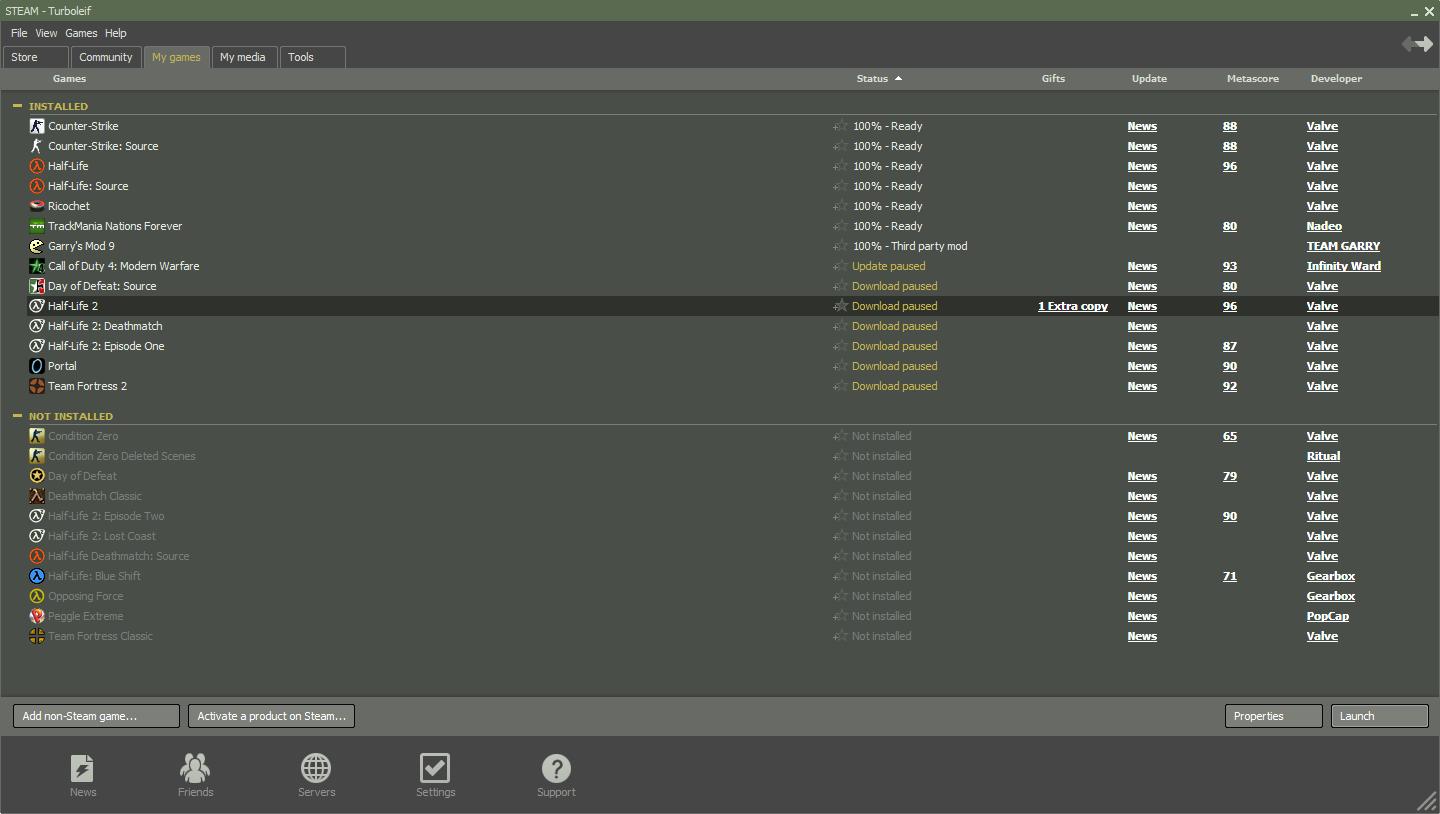Click the Counter-Strike game icon
Image resolution: width=1440 pixels, height=814 pixels.
pyautogui.click(x=37, y=126)
